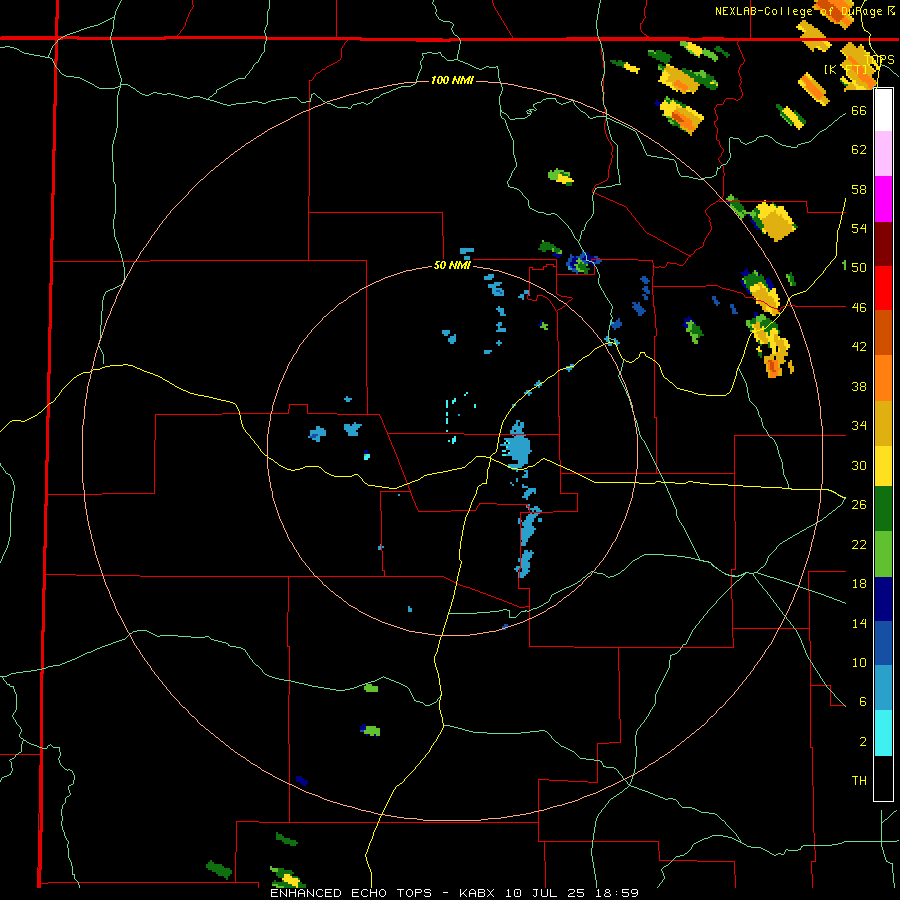Click the '42' label on the legend
This screenshot has width=900, height=900.
859,347
